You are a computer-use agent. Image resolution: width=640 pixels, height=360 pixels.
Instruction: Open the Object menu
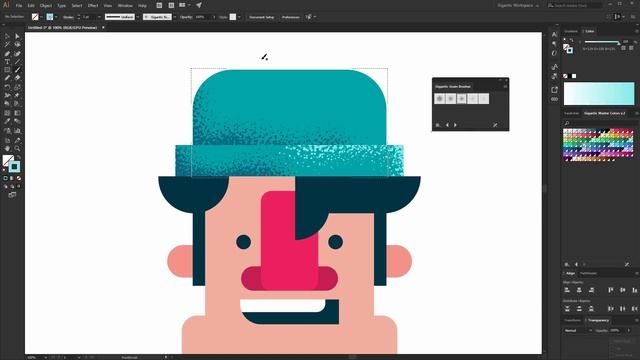click(x=46, y=6)
